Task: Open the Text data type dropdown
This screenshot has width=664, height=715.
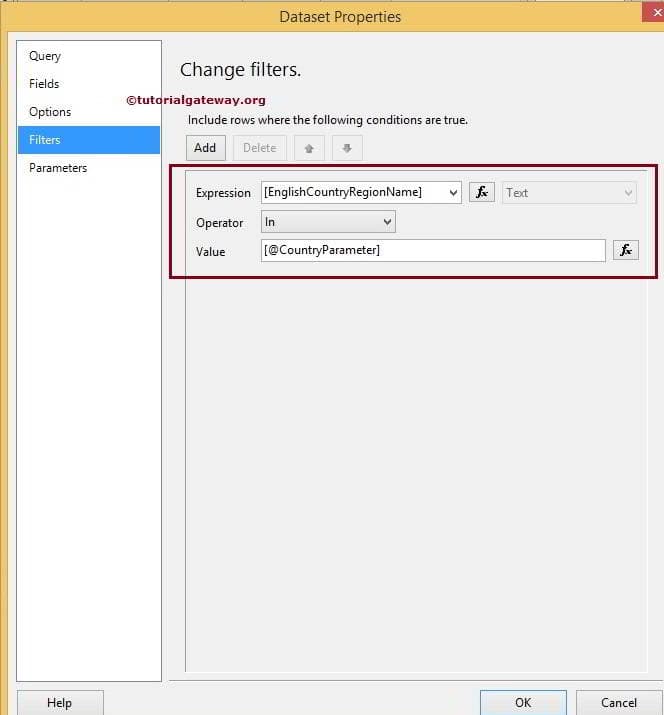Action: click(569, 192)
